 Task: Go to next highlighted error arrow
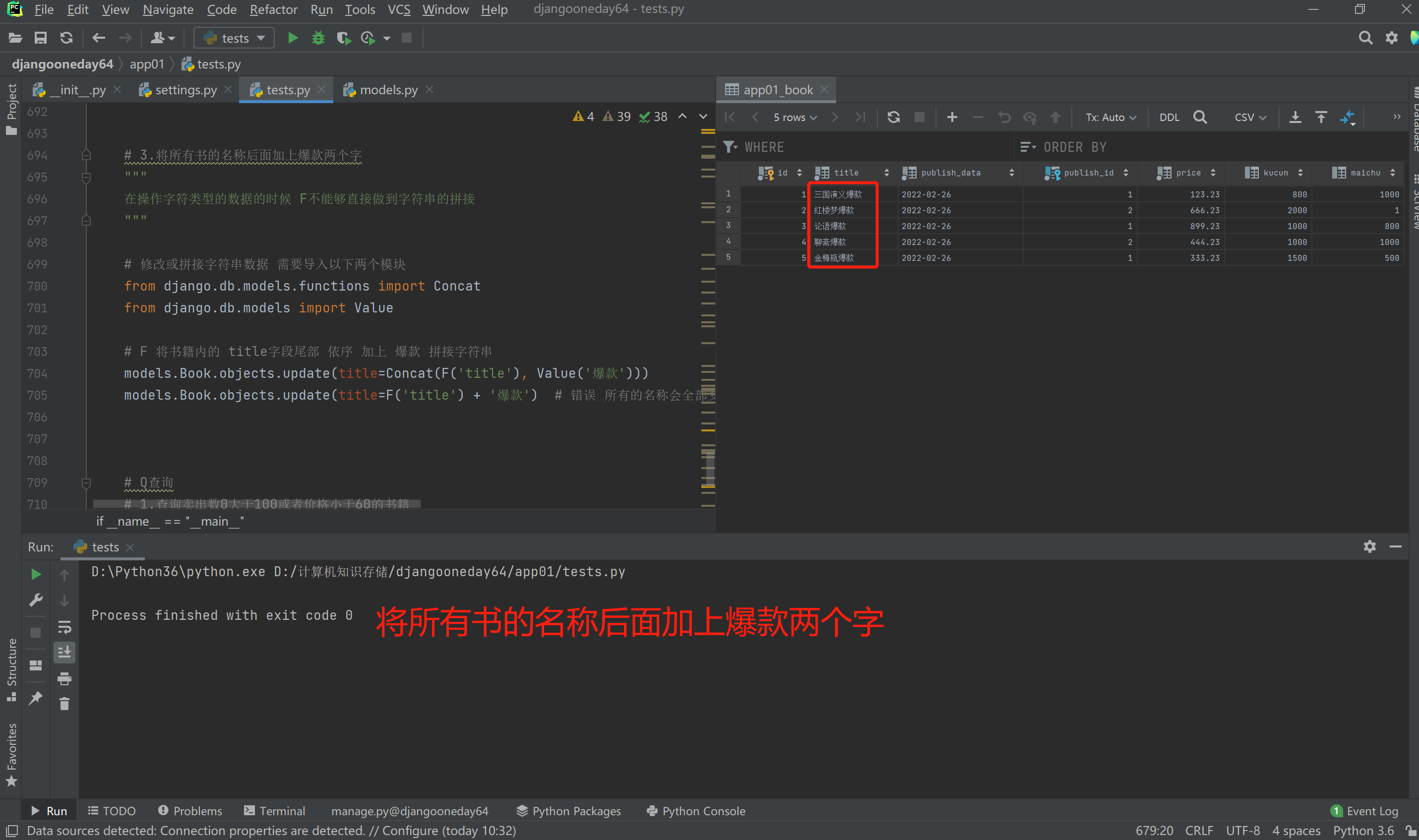pyautogui.click(x=703, y=117)
